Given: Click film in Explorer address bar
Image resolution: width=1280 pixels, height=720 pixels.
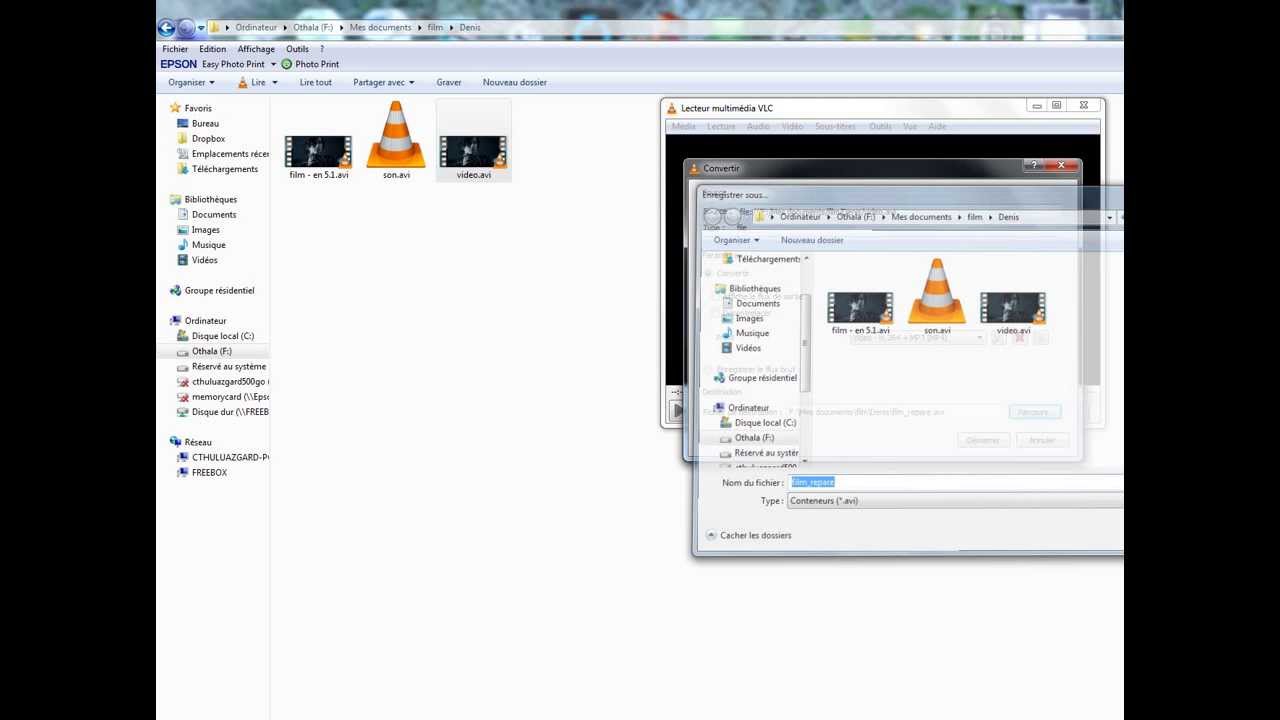Looking at the screenshot, I should click(x=435, y=28).
